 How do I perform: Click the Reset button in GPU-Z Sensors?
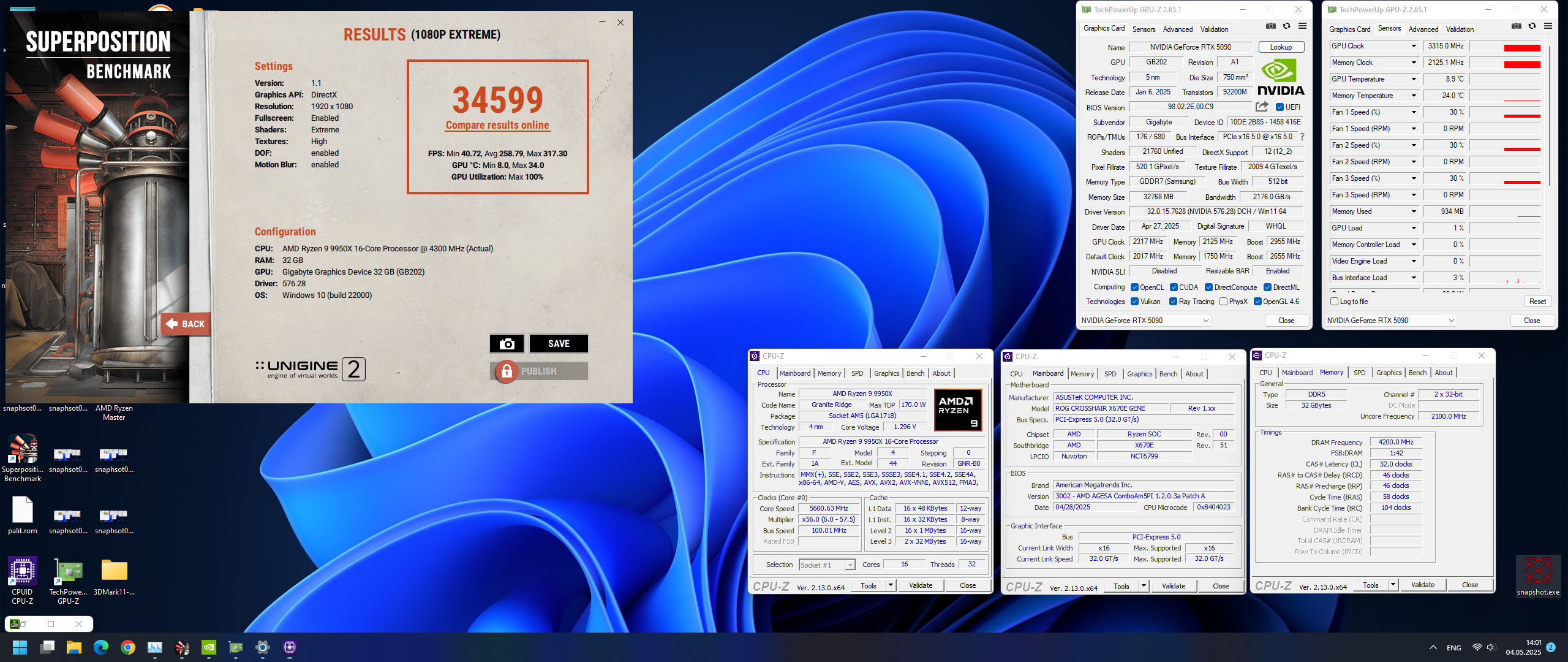click(x=1537, y=302)
